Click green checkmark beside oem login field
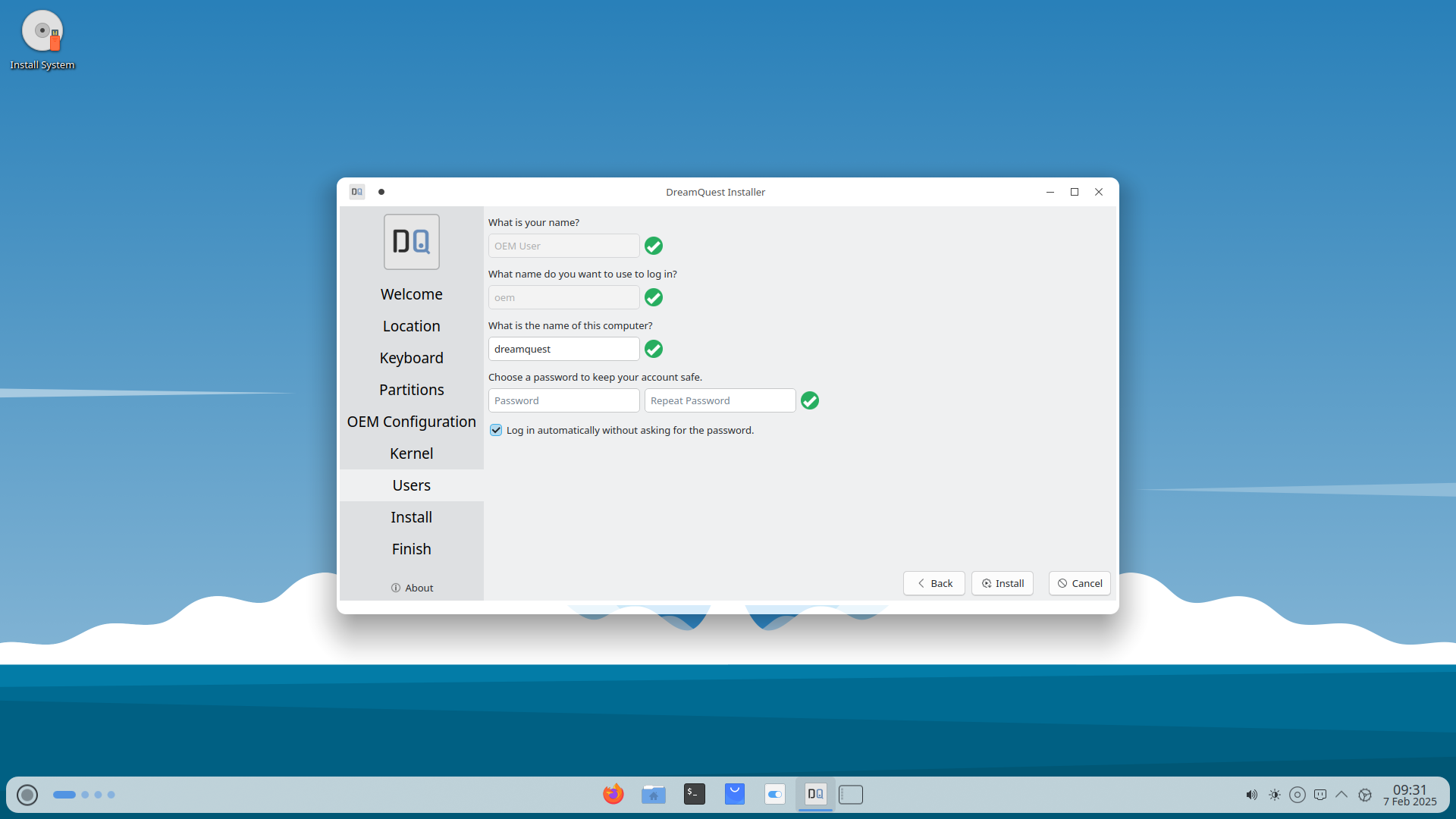Image resolution: width=1456 pixels, height=819 pixels. coord(654,297)
